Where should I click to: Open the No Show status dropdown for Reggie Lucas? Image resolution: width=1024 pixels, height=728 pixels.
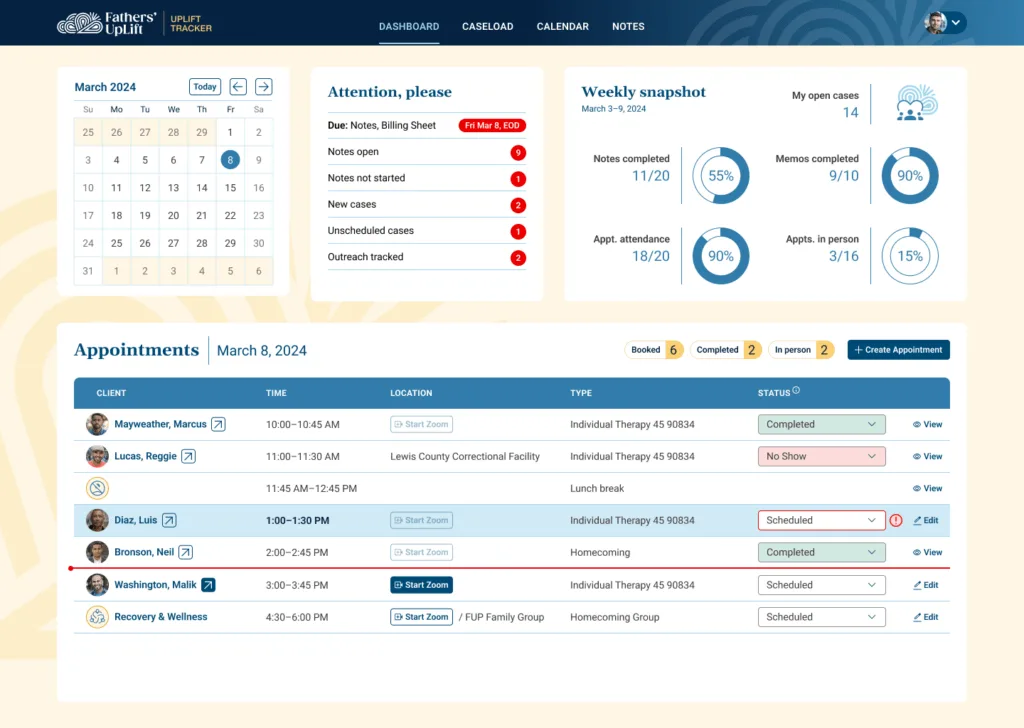pos(820,456)
